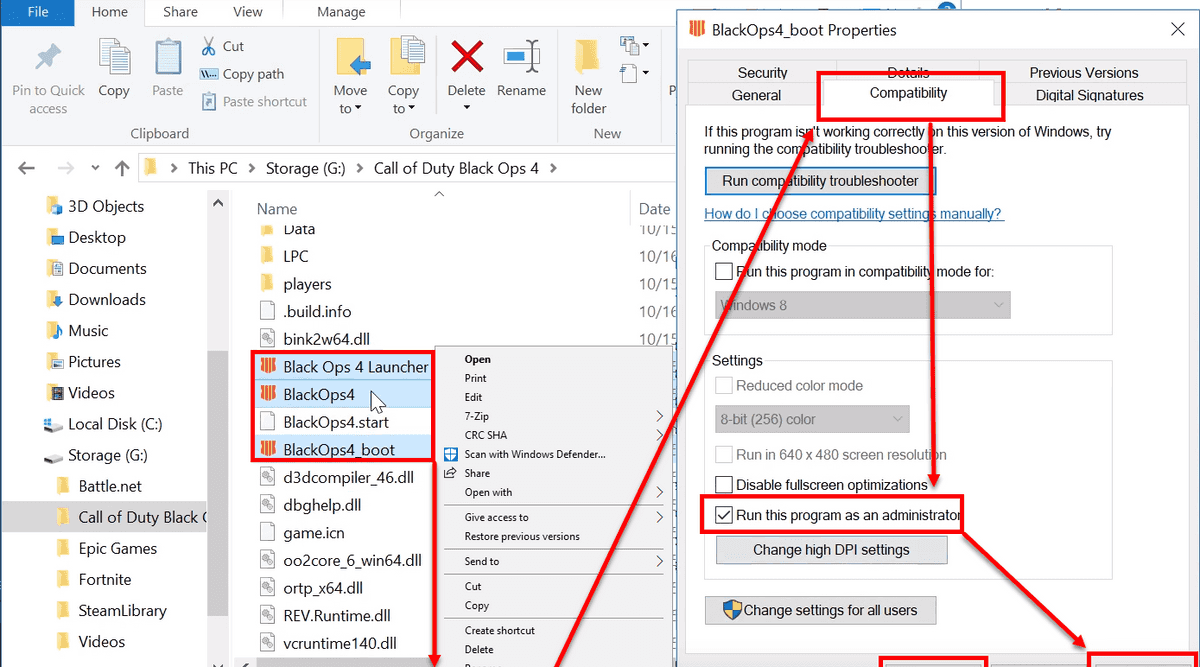Viewport: 1200px width, 667px height.
Task: Open the View ribbon tab
Action: tap(247, 12)
